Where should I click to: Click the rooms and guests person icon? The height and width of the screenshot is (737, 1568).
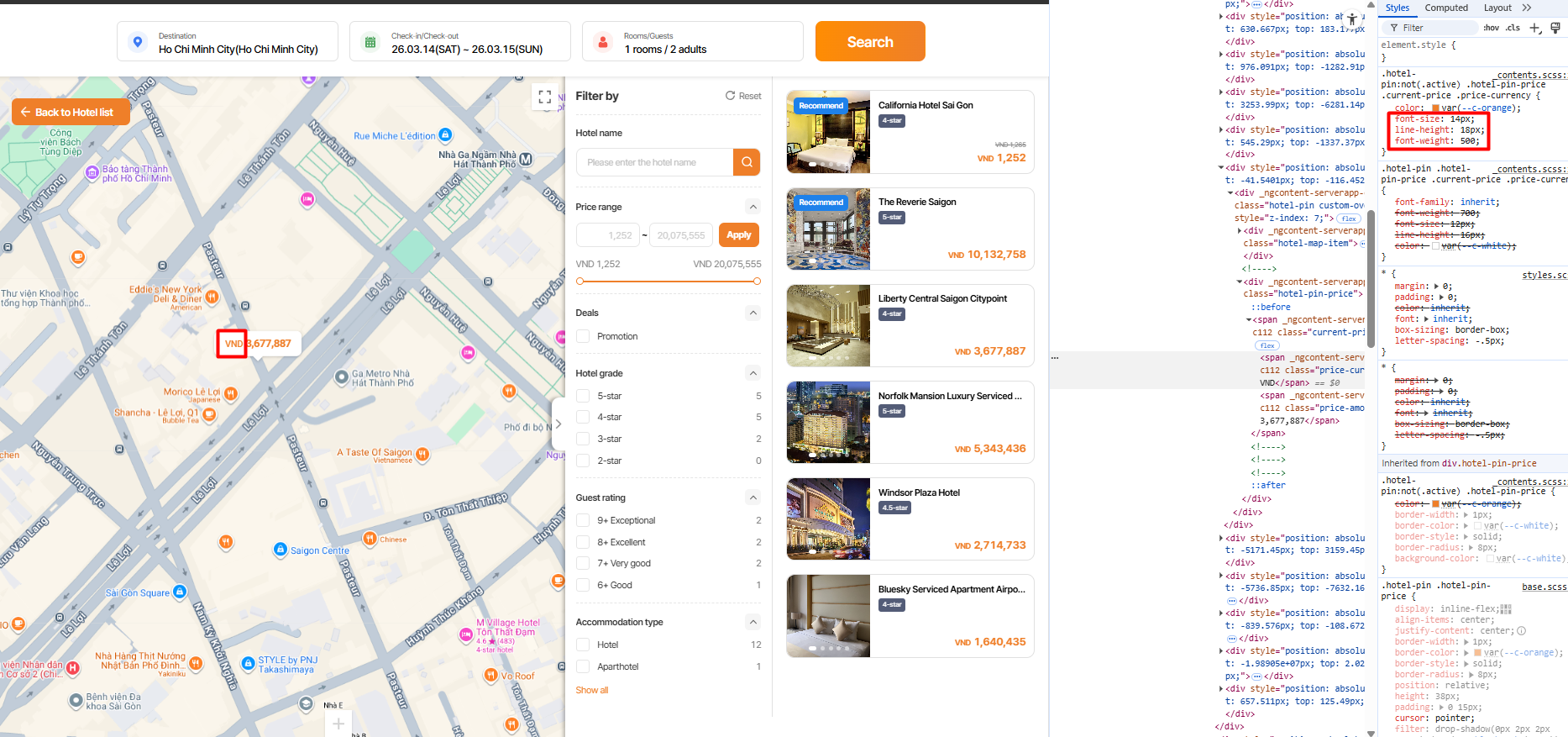(602, 42)
